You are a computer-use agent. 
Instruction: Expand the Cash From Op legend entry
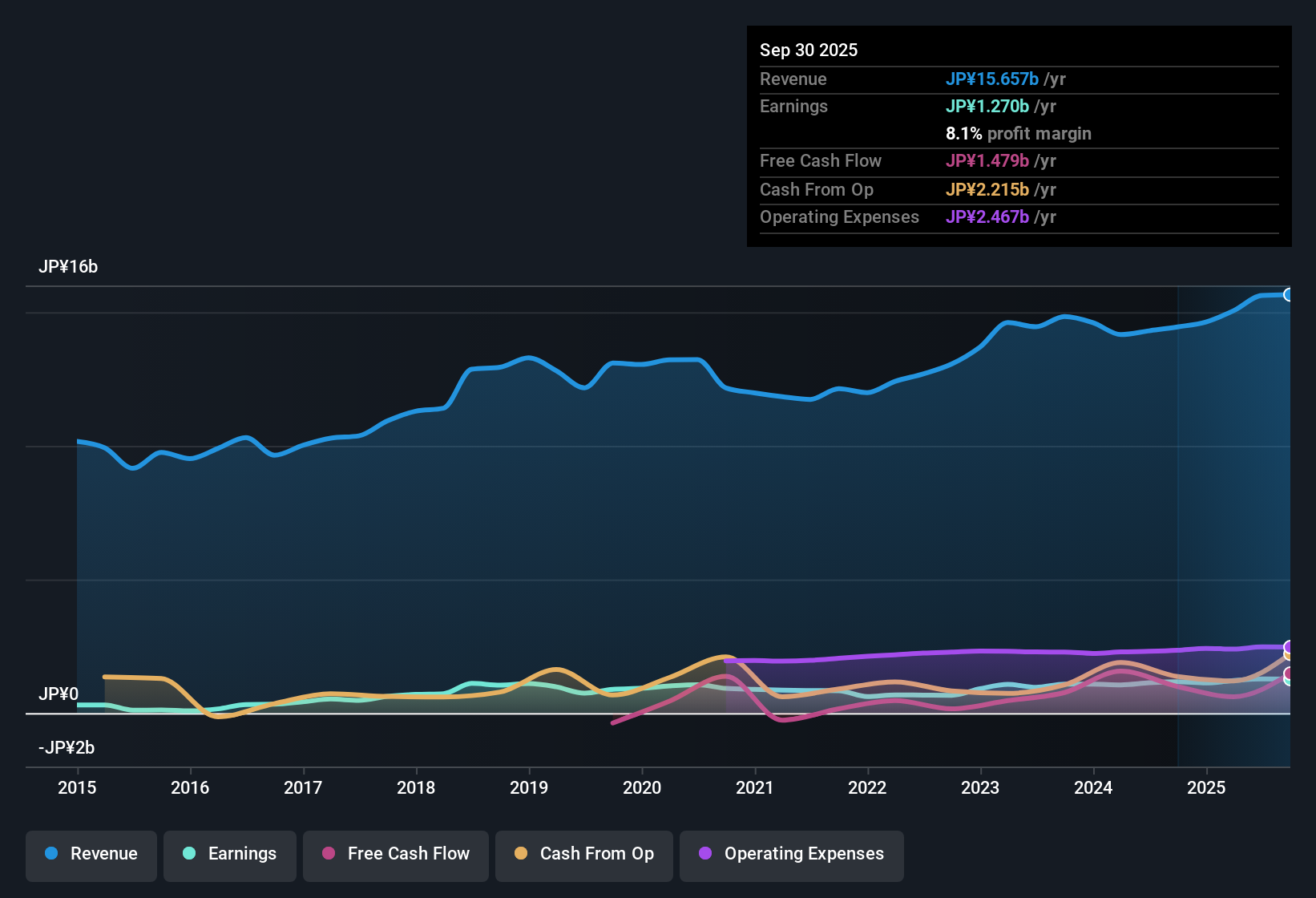point(583,854)
